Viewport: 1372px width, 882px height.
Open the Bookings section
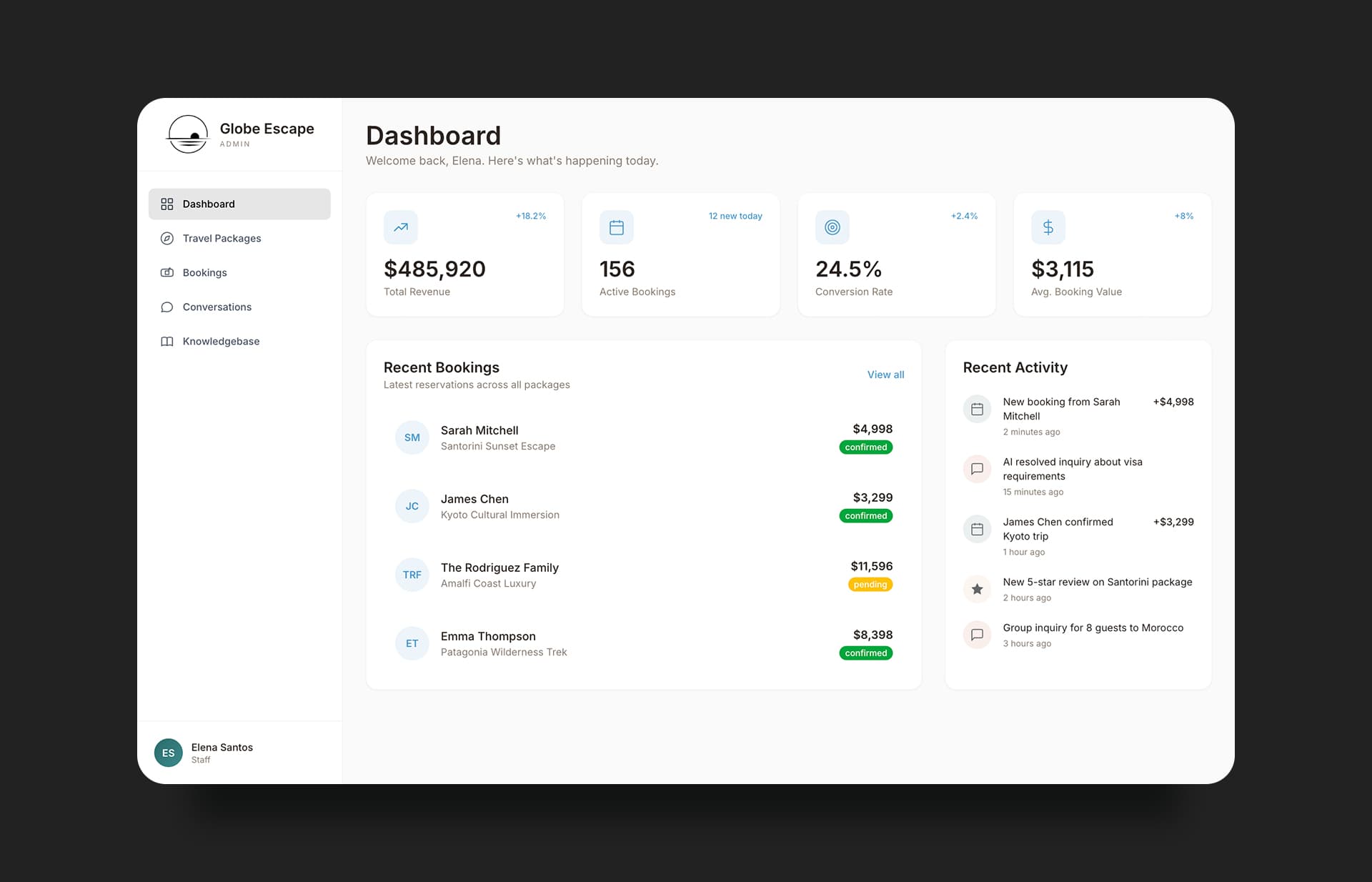click(x=204, y=272)
